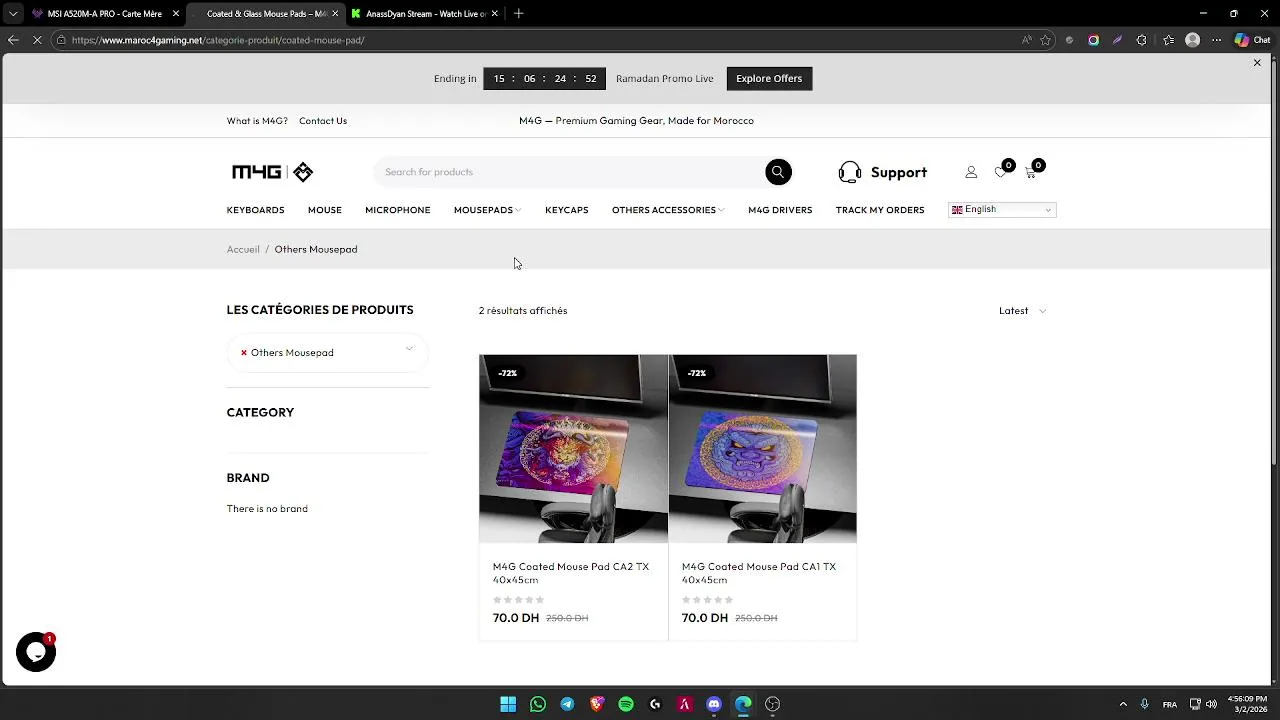This screenshot has height=720, width=1280.
Task: Bookmark this page with the star icon
Action: pos(1046,40)
